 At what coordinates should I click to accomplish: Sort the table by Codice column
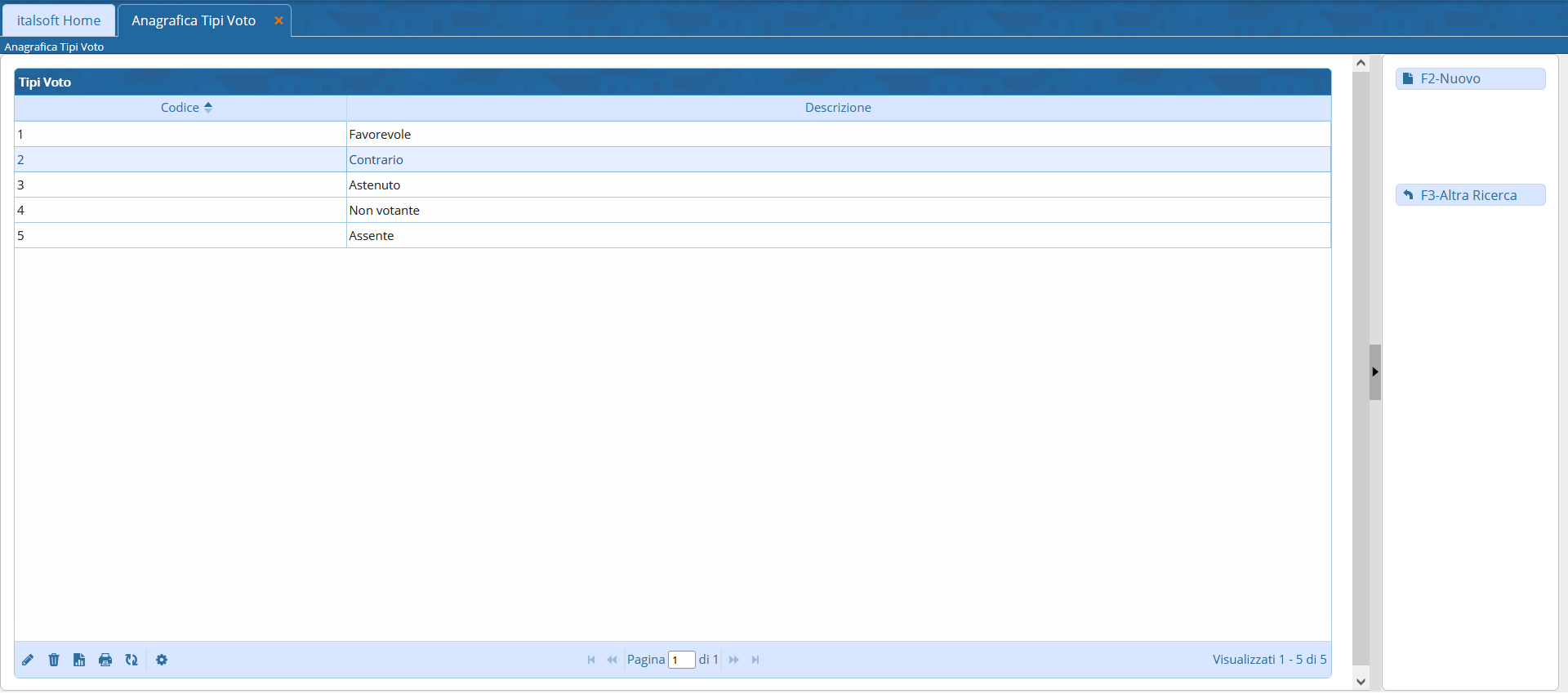[180, 108]
